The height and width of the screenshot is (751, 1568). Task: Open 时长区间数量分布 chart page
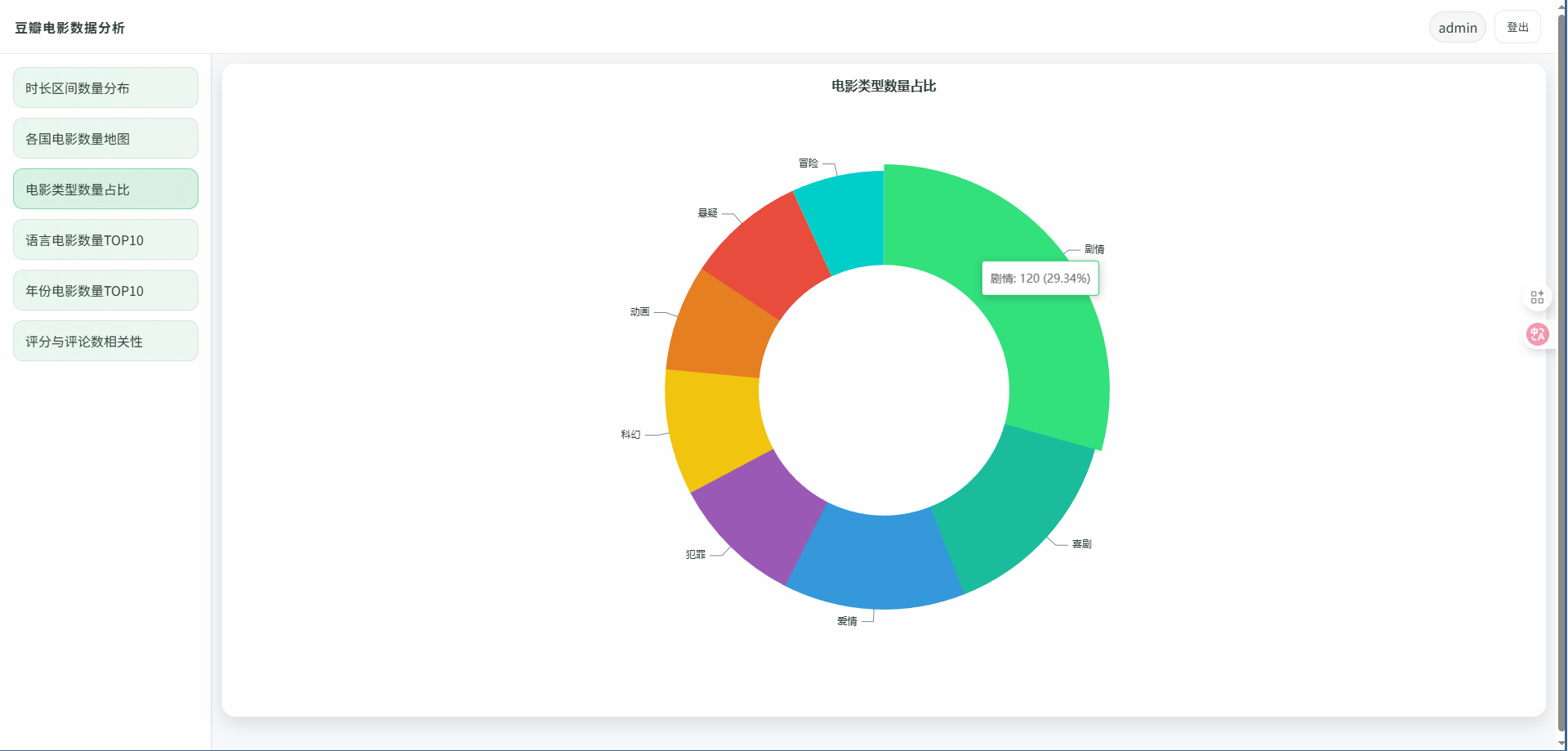[105, 87]
